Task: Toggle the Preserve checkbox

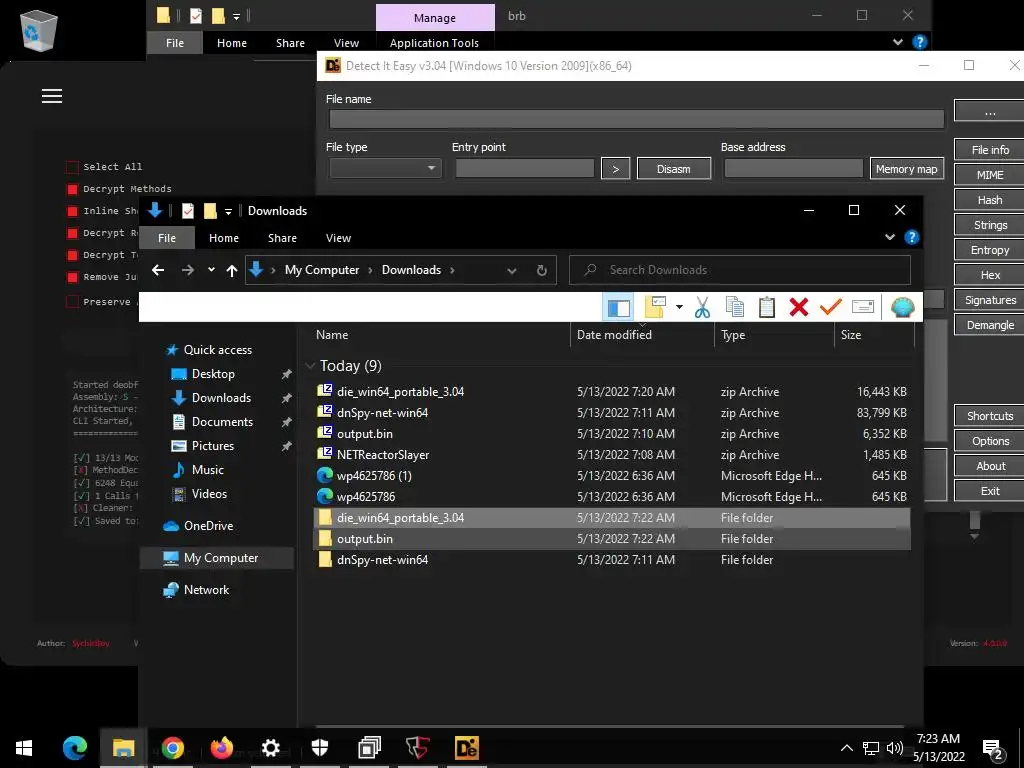Action: [72, 302]
